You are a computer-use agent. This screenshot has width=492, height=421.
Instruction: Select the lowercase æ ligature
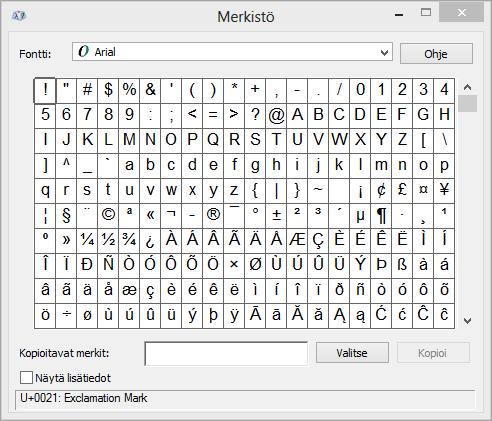point(129,291)
